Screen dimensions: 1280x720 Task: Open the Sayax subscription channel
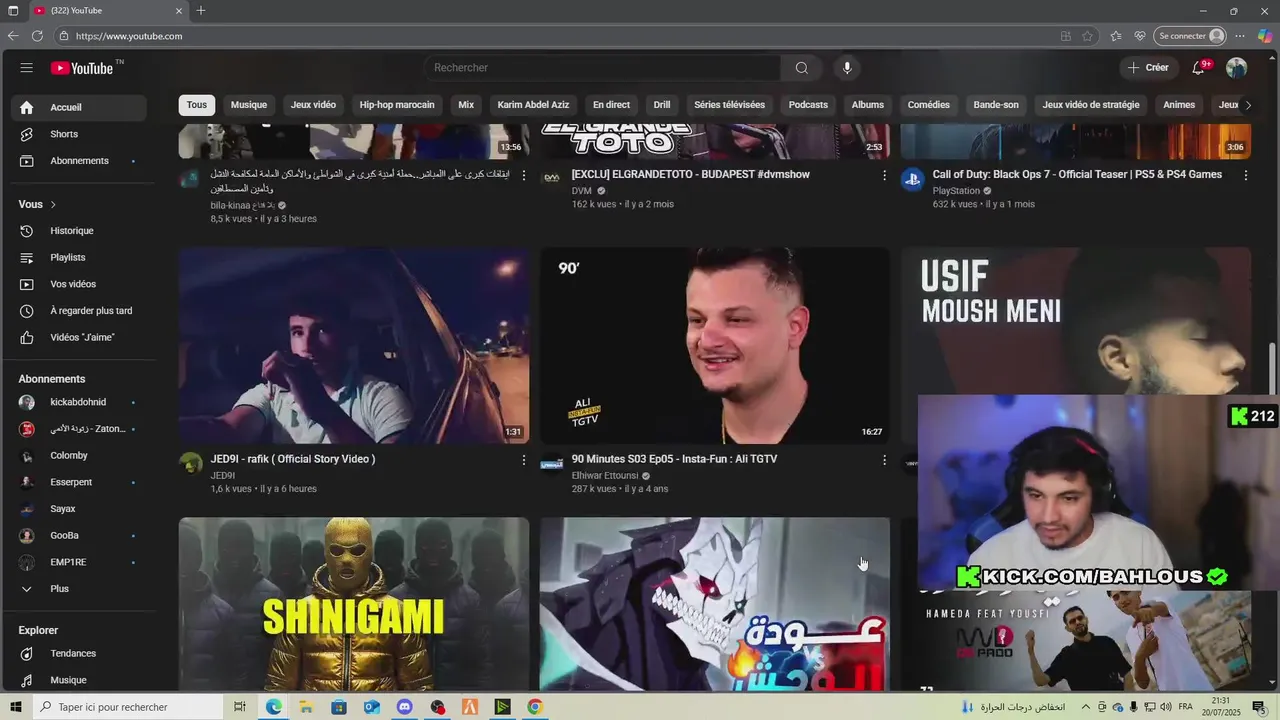tap(79, 509)
